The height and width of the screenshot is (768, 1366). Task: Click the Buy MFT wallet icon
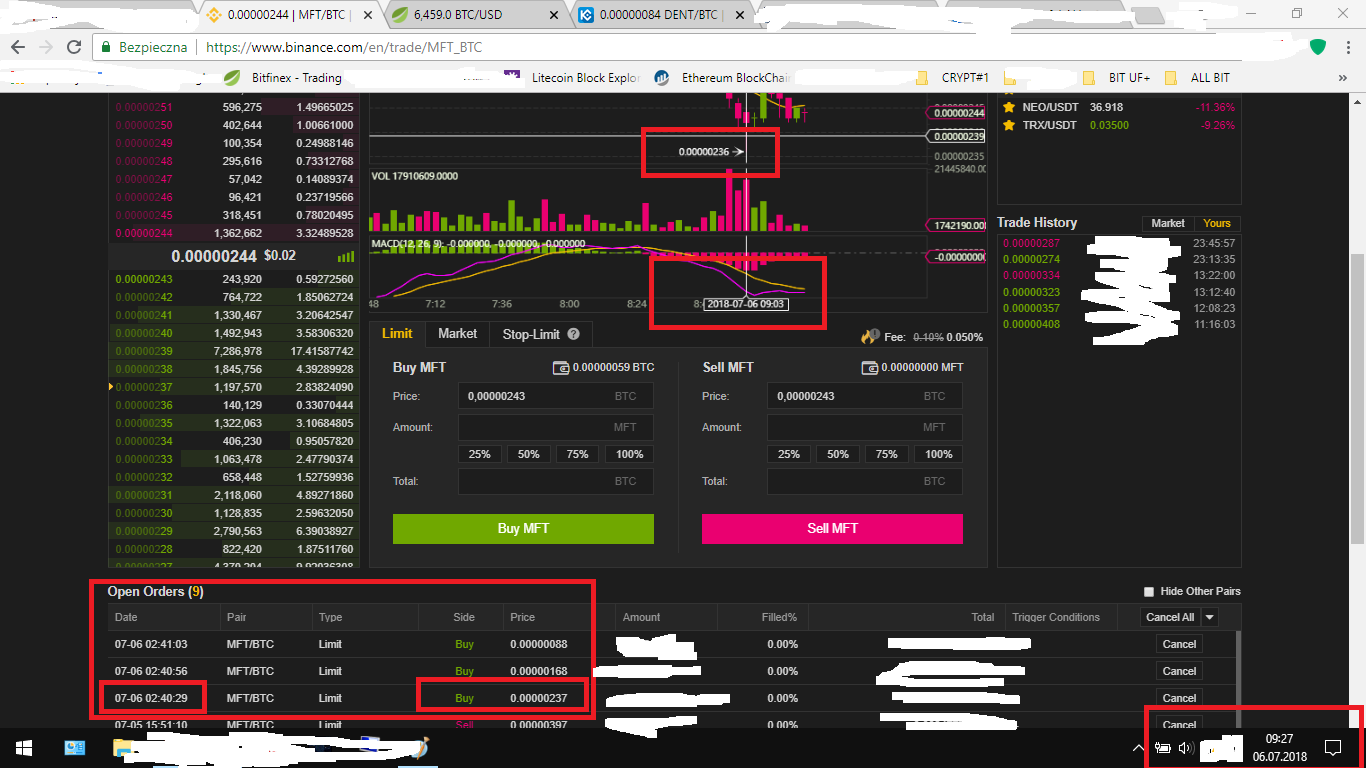pyautogui.click(x=561, y=368)
